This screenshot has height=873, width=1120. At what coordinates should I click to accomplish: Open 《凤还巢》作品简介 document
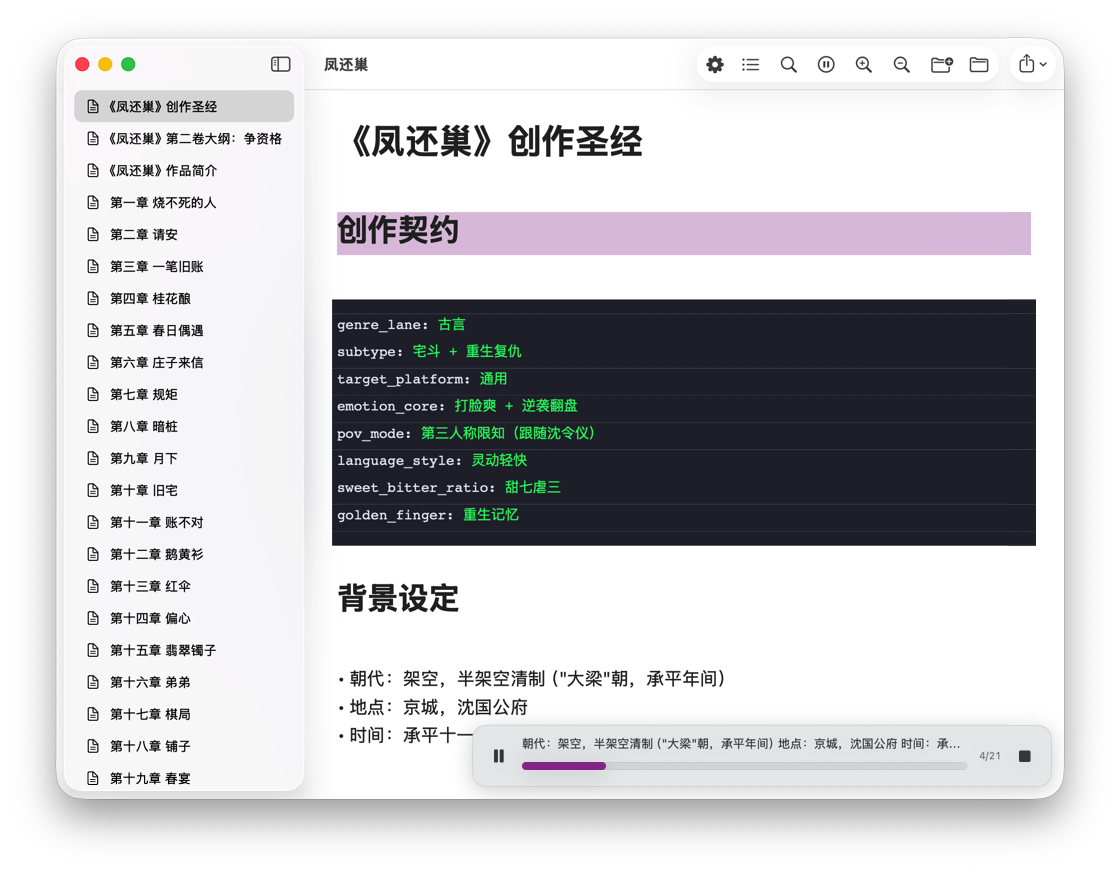pyautogui.click(x=184, y=171)
